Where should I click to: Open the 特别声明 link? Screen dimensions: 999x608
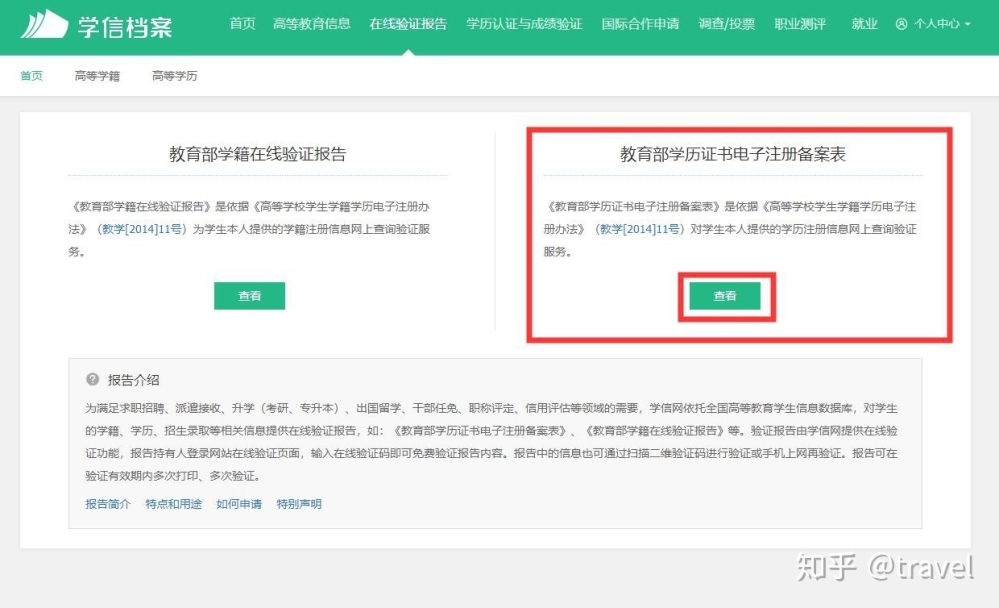299,503
